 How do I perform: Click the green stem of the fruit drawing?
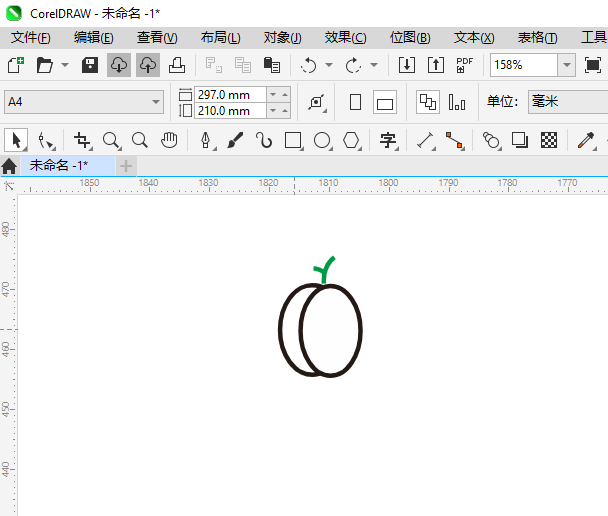pos(325,270)
